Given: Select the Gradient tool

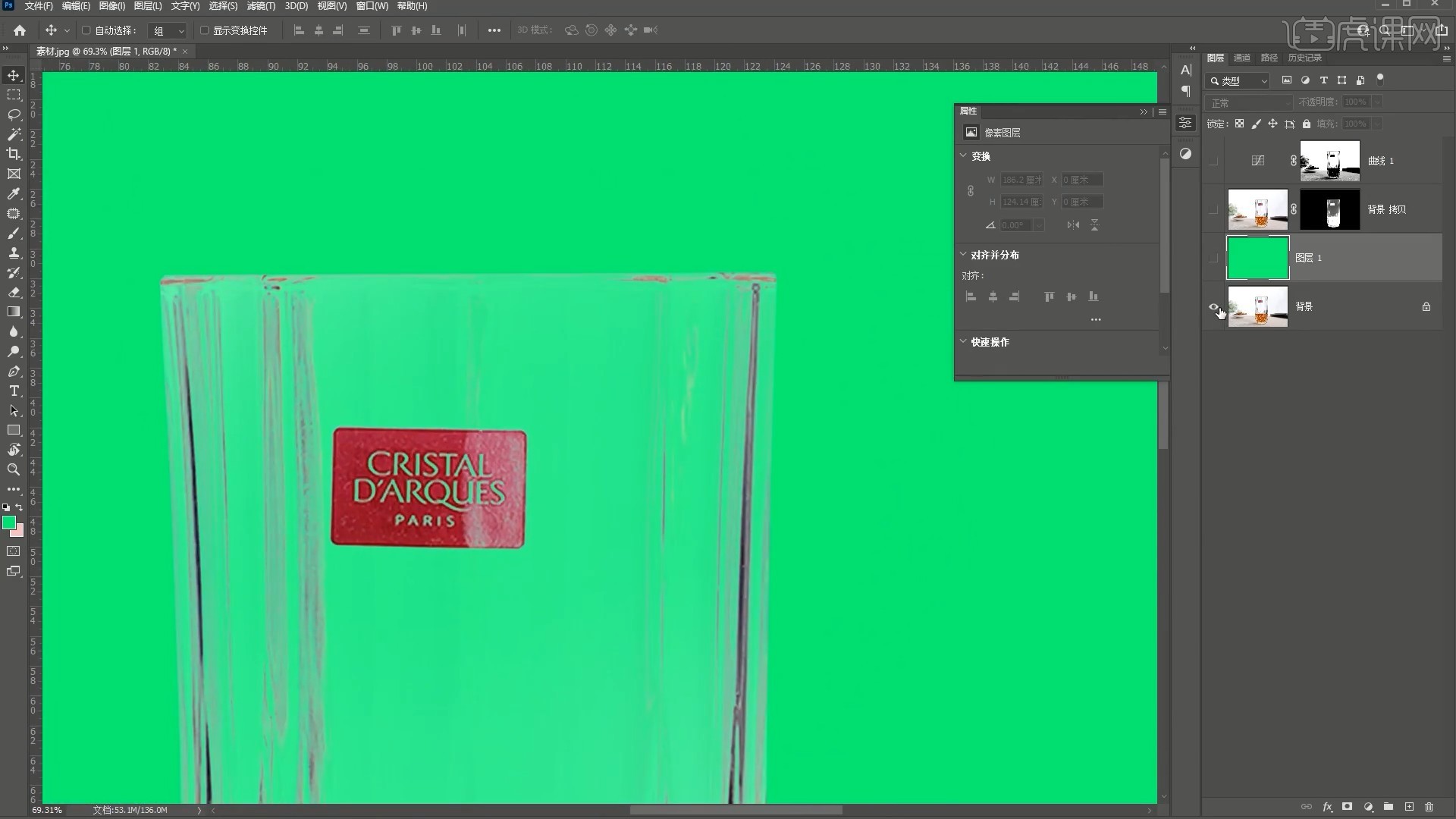Looking at the screenshot, I should point(14,312).
